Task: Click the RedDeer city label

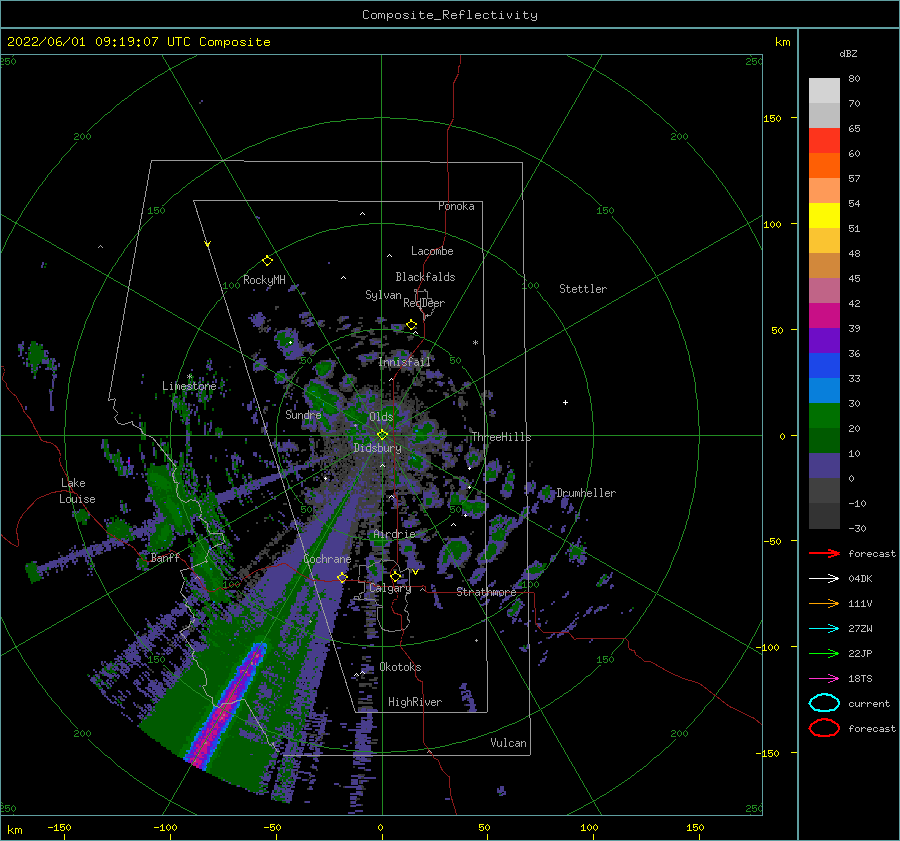Action: (424, 303)
